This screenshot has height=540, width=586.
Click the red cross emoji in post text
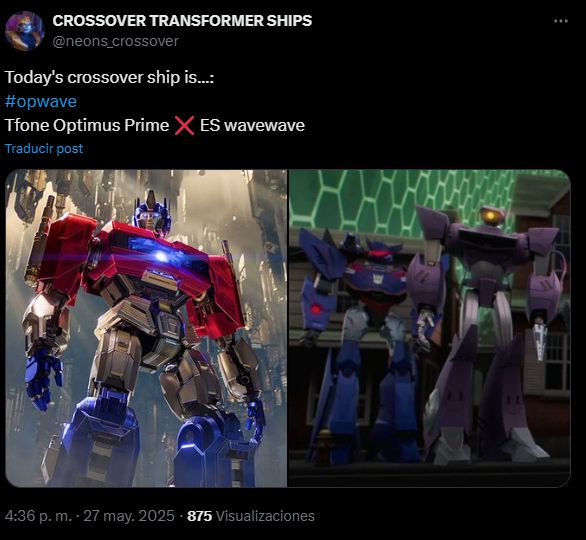[x=184, y=125]
